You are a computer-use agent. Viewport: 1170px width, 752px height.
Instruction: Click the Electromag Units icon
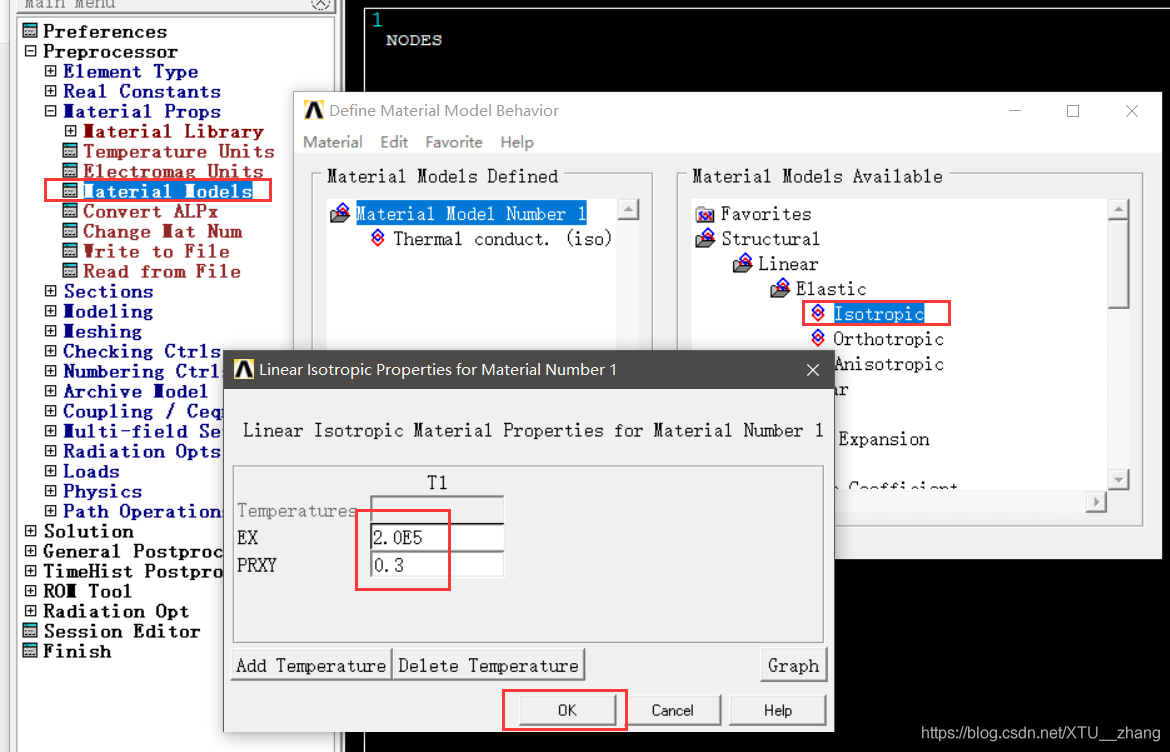[70, 171]
